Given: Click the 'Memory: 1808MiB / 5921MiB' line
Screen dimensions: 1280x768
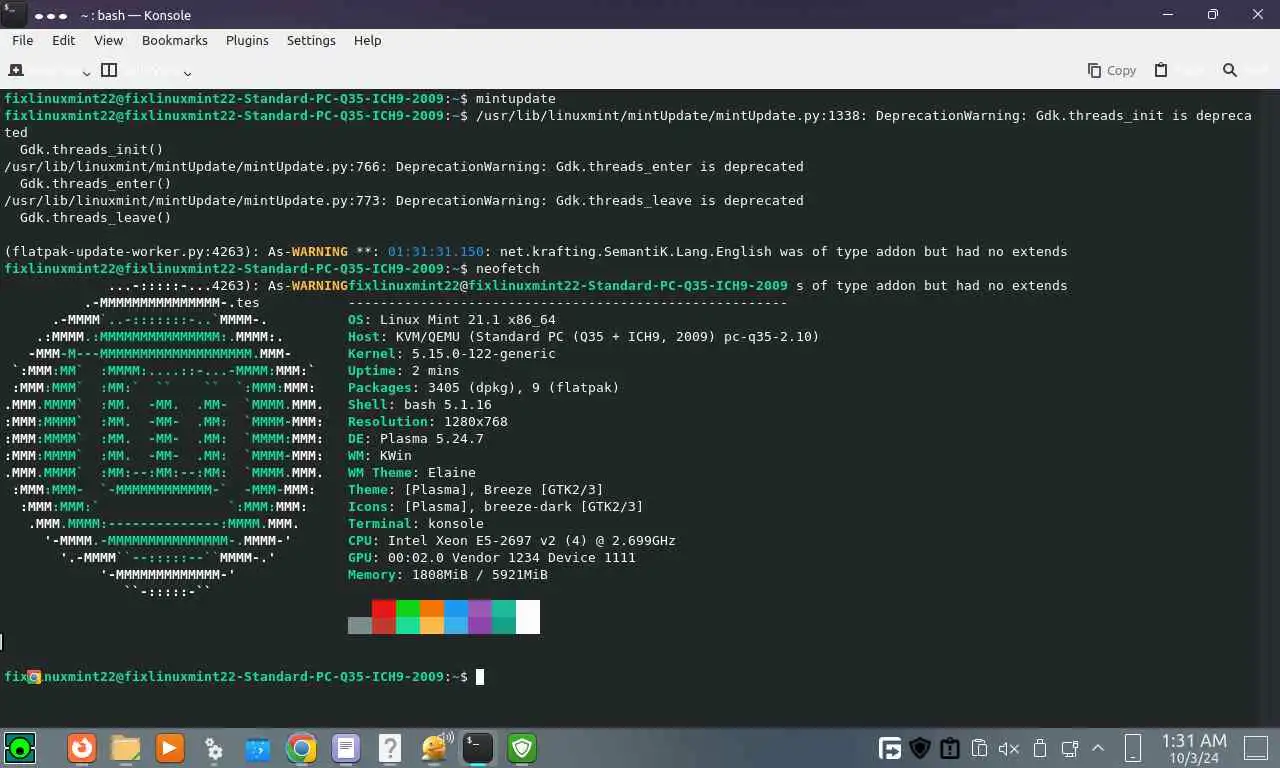Looking at the screenshot, I should tap(448, 575).
